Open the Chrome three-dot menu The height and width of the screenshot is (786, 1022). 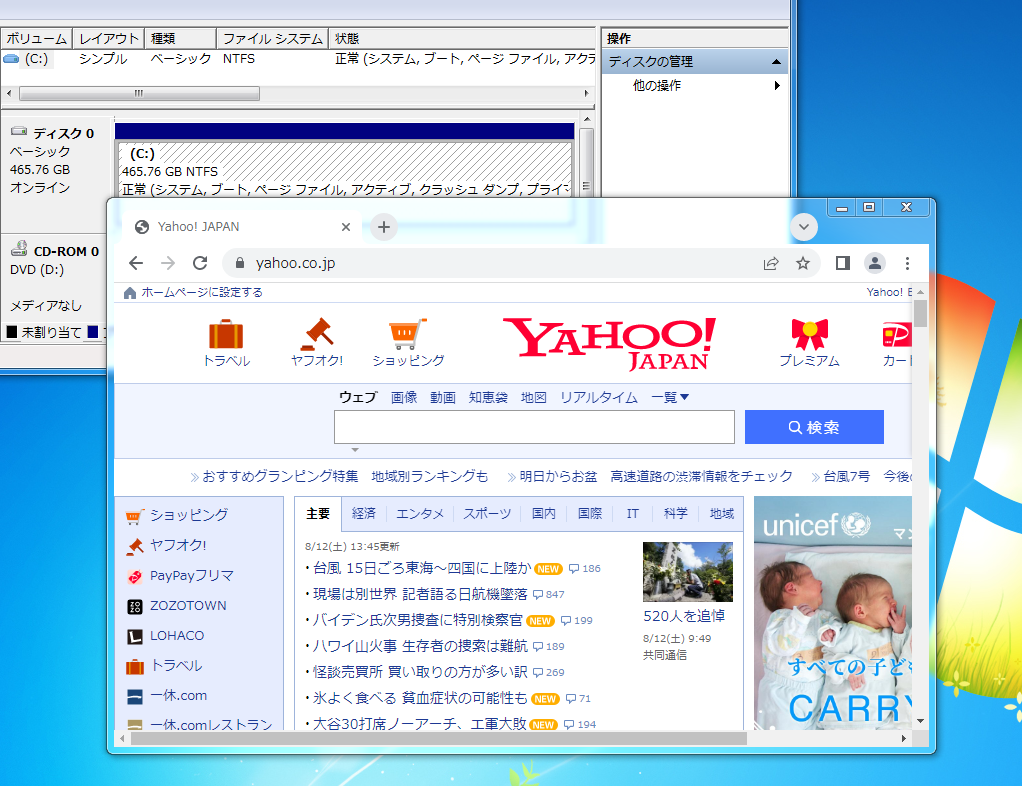[x=907, y=263]
